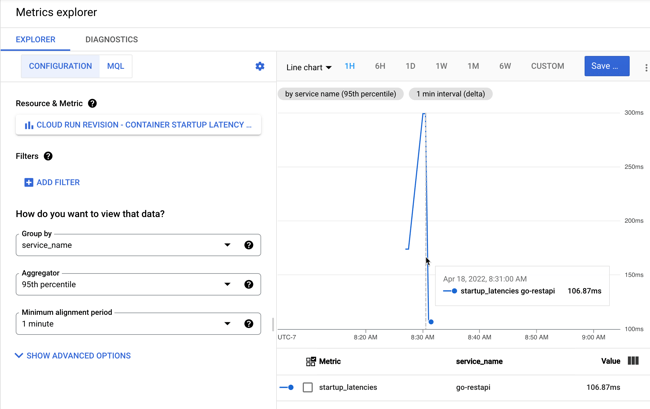Select the 6H time range
The image size is (650, 409).
click(x=380, y=66)
